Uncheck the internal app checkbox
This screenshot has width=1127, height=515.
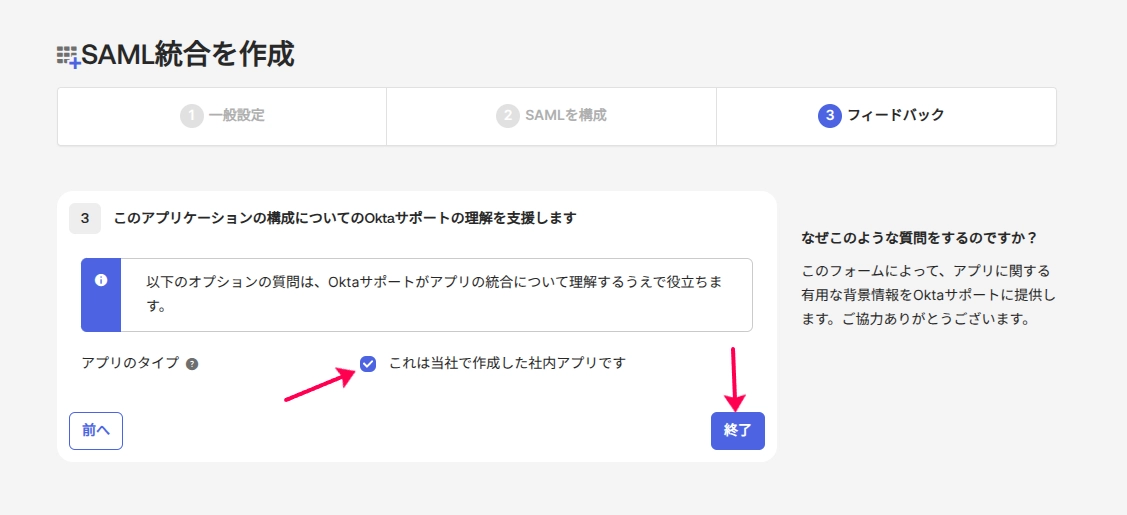pyautogui.click(x=368, y=364)
